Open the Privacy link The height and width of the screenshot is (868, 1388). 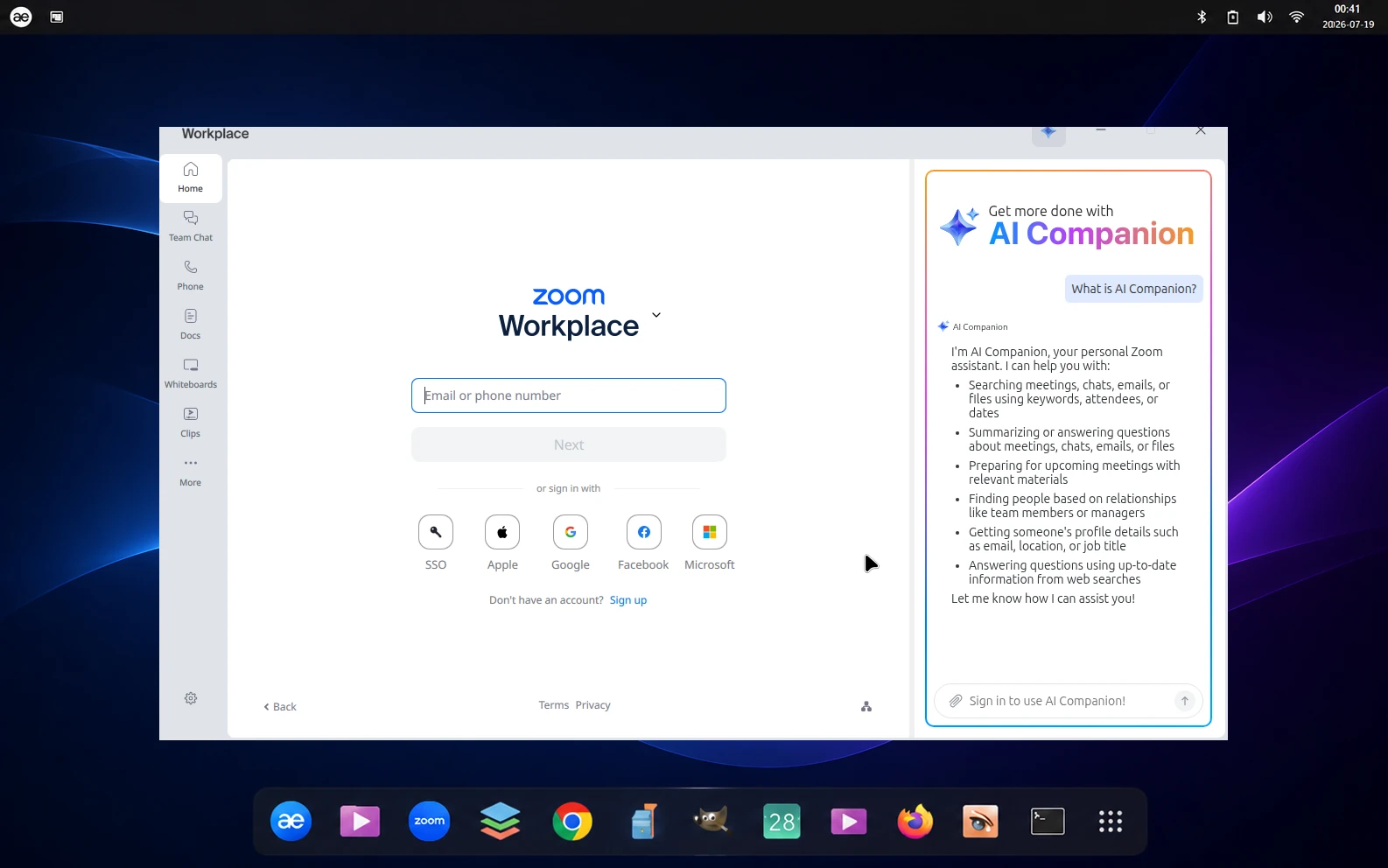click(x=593, y=705)
